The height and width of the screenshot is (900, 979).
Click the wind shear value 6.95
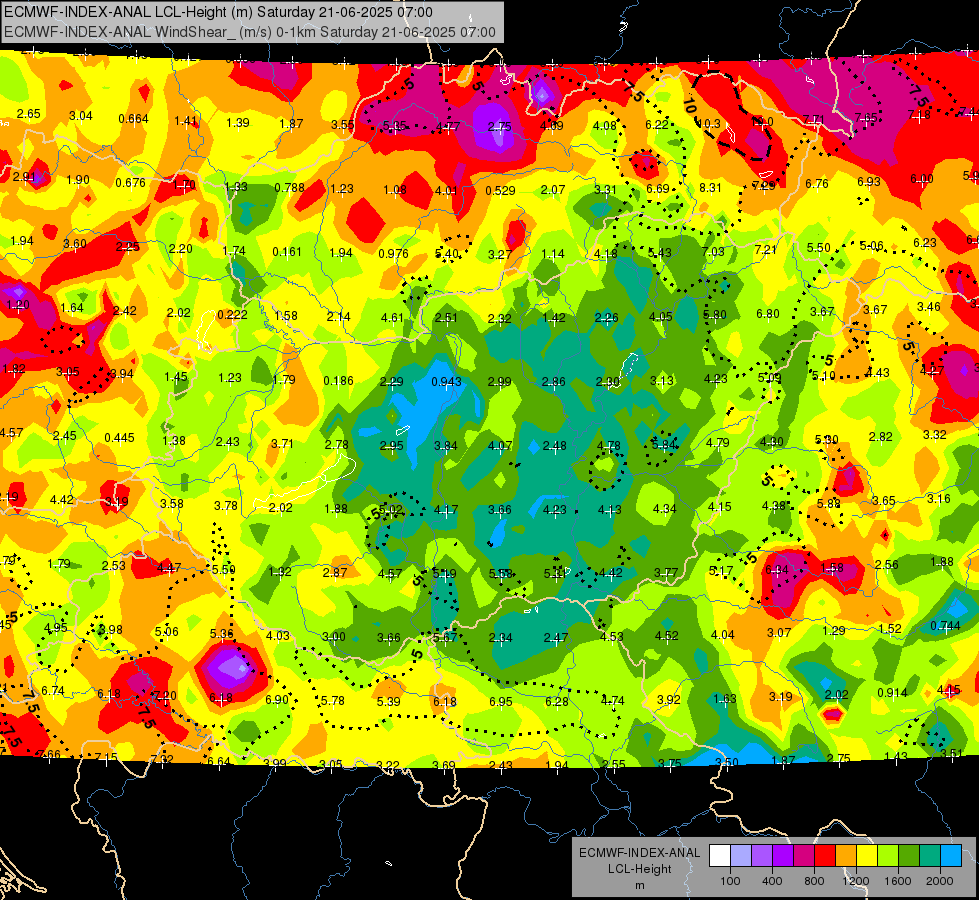(501, 701)
